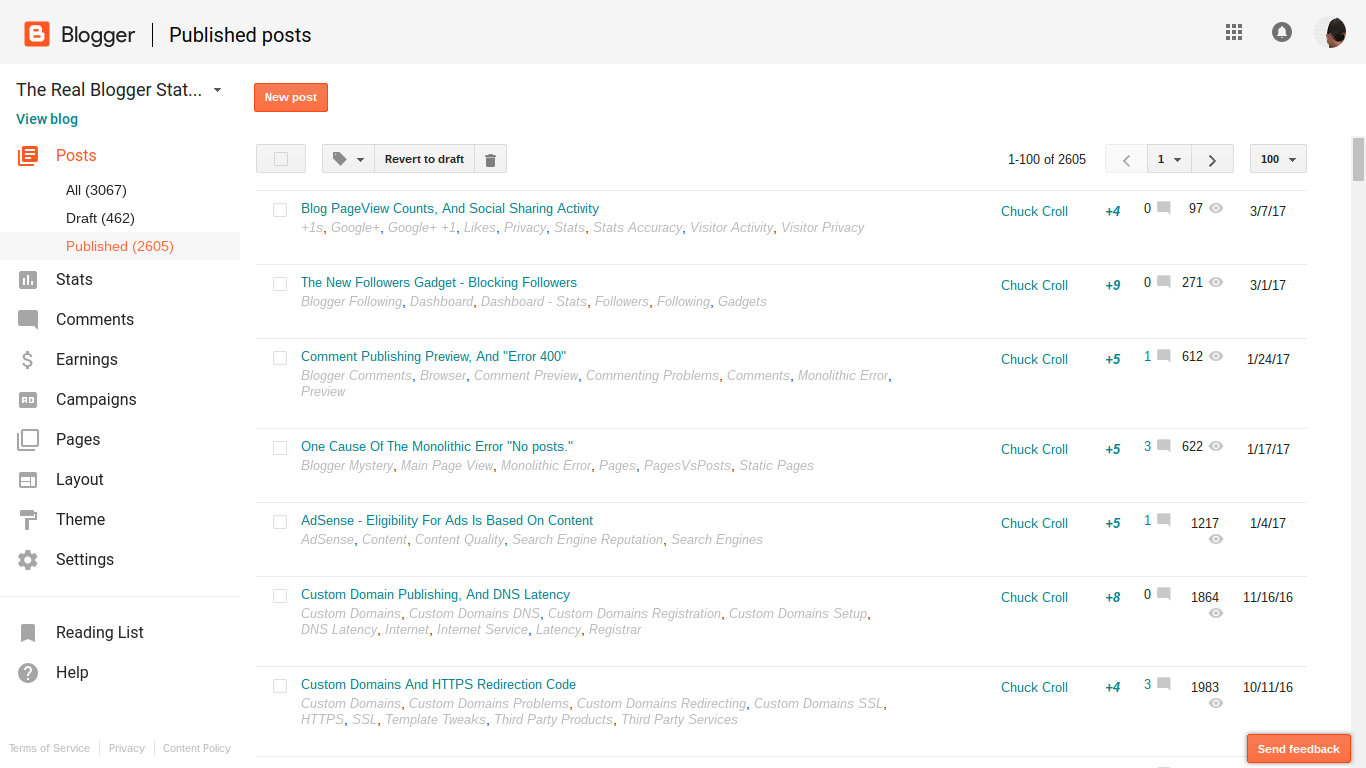The height and width of the screenshot is (768, 1366).
Task: Click the Search Engine Reputation label
Action: pos(588,540)
